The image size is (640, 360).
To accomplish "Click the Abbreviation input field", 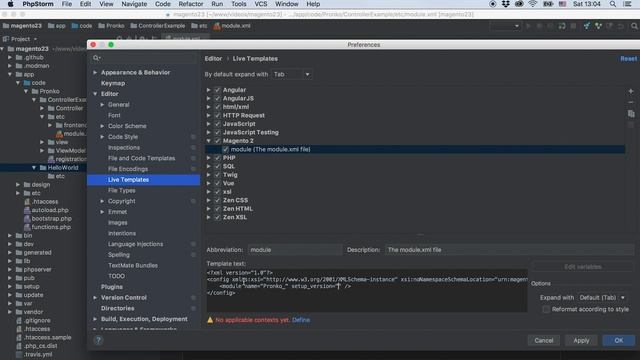I will point(295,250).
